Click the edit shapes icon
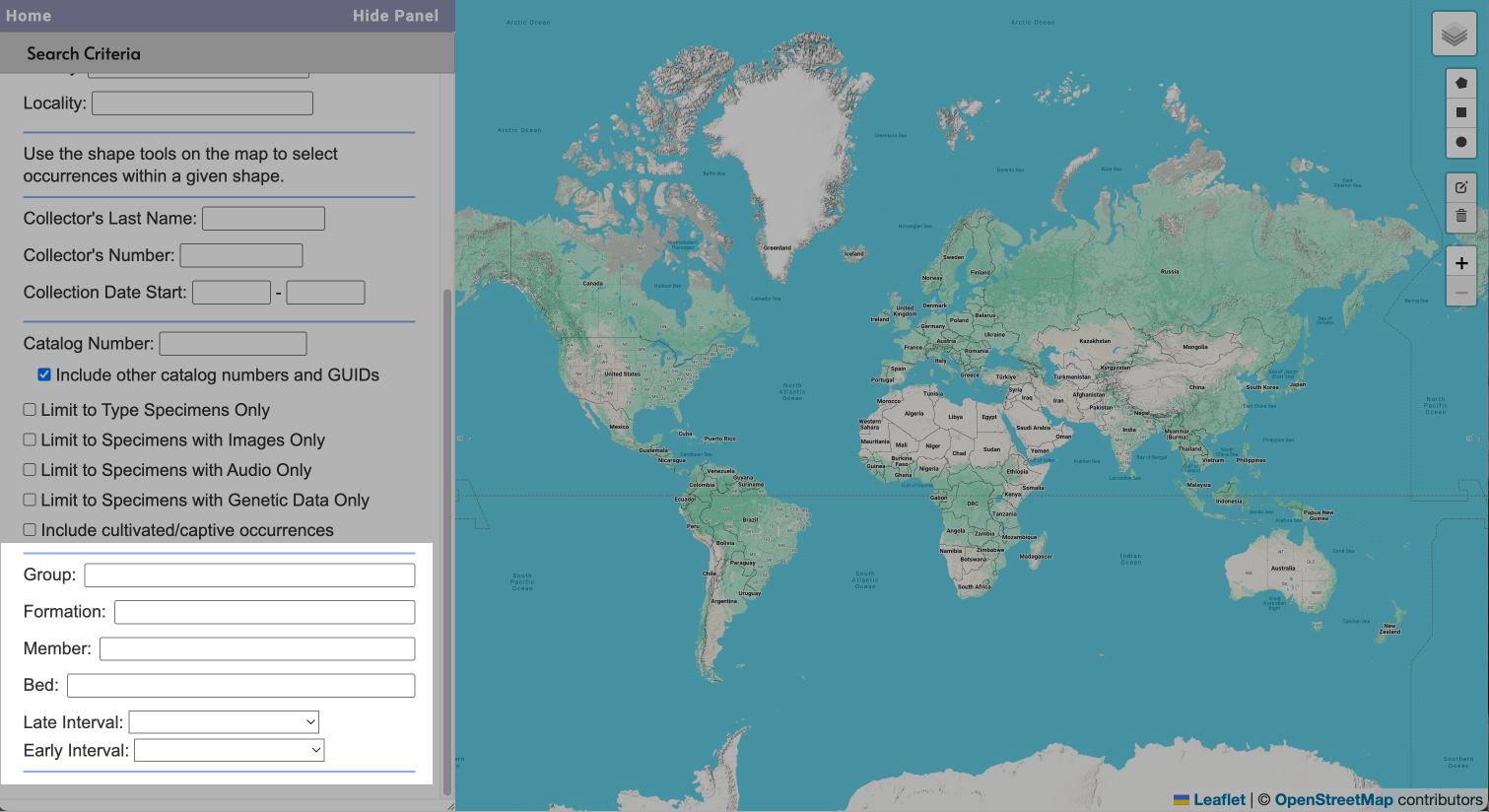The image size is (1489, 812). [x=1460, y=187]
